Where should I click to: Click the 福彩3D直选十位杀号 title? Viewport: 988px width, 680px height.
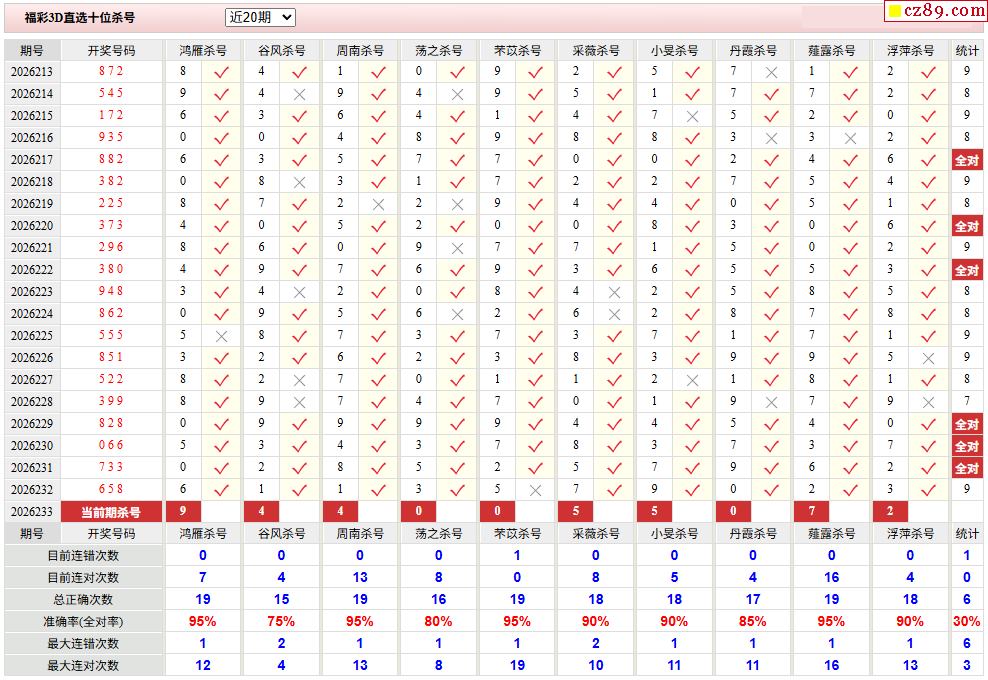[79, 18]
